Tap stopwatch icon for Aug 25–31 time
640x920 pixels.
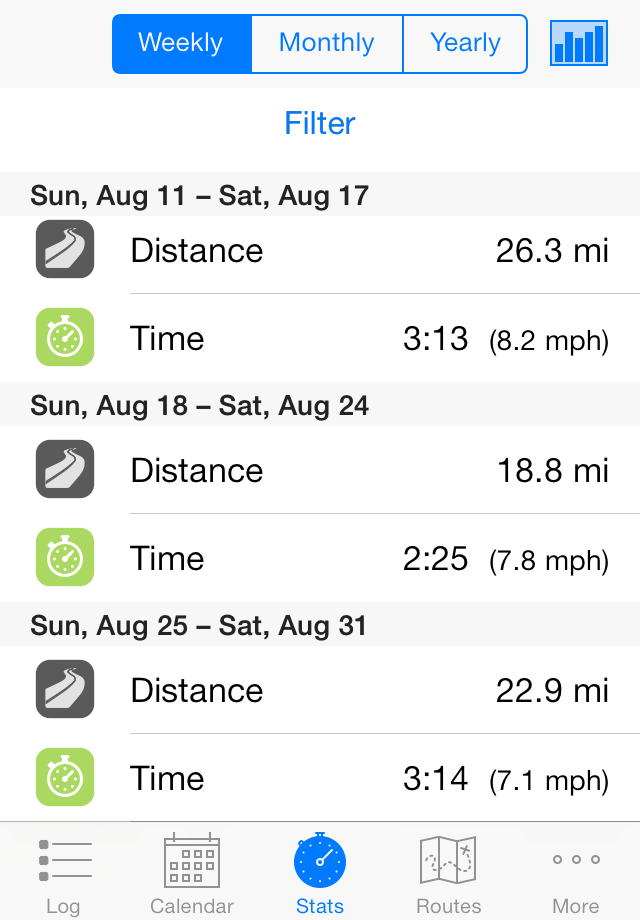pyautogui.click(x=65, y=777)
